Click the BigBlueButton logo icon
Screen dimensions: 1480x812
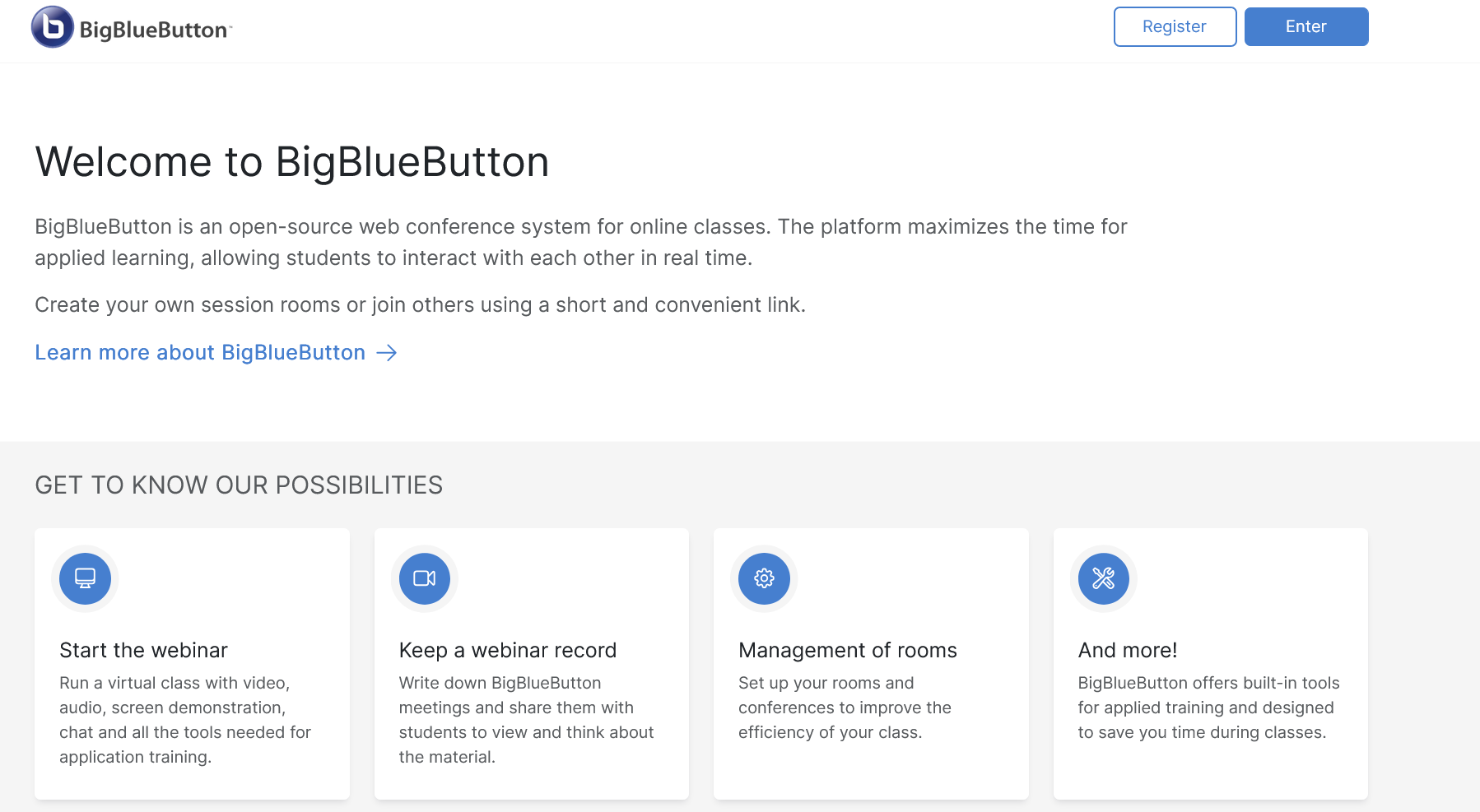[53, 27]
